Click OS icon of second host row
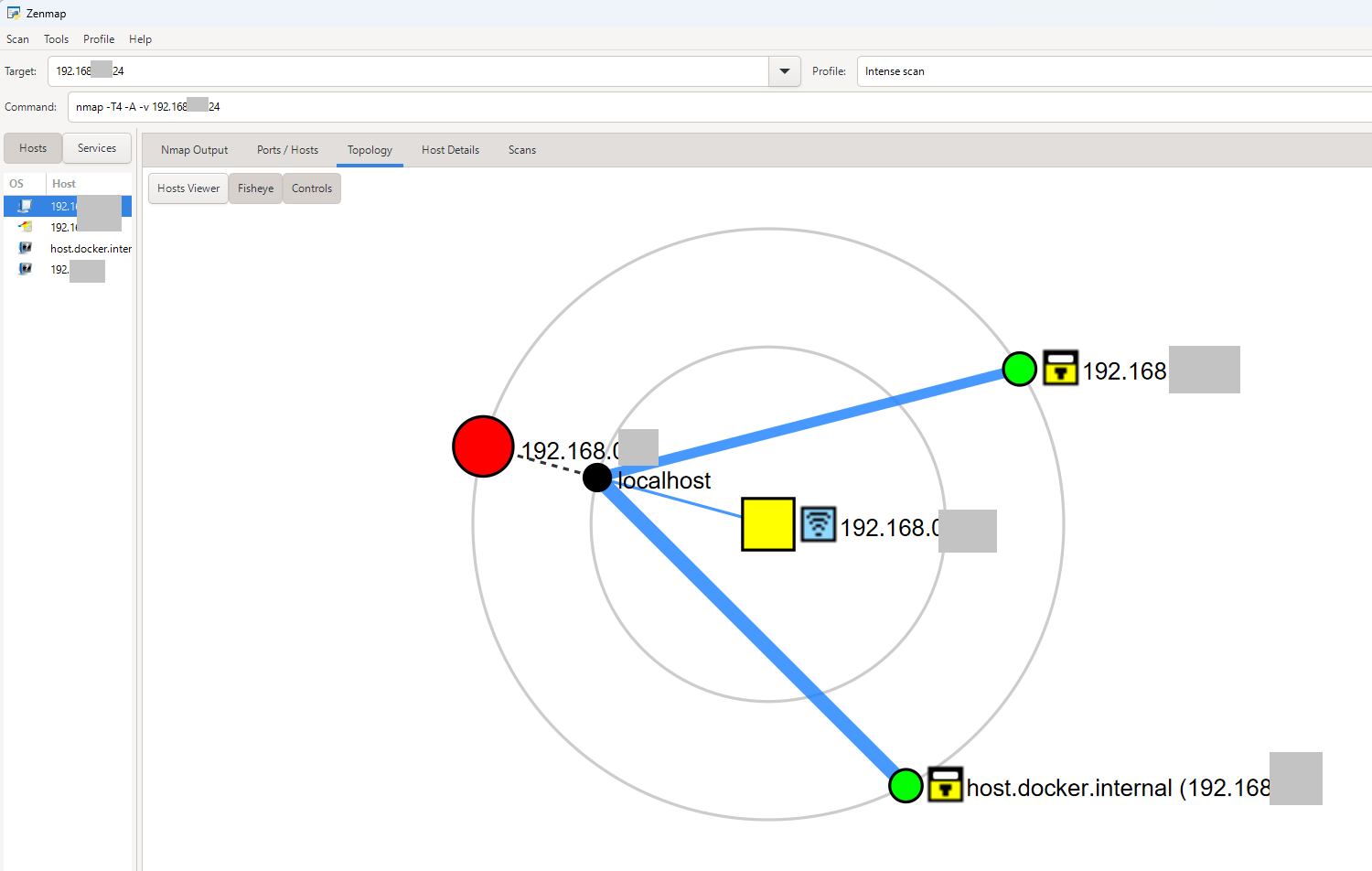The height and width of the screenshot is (871, 1372). pyautogui.click(x=26, y=227)
